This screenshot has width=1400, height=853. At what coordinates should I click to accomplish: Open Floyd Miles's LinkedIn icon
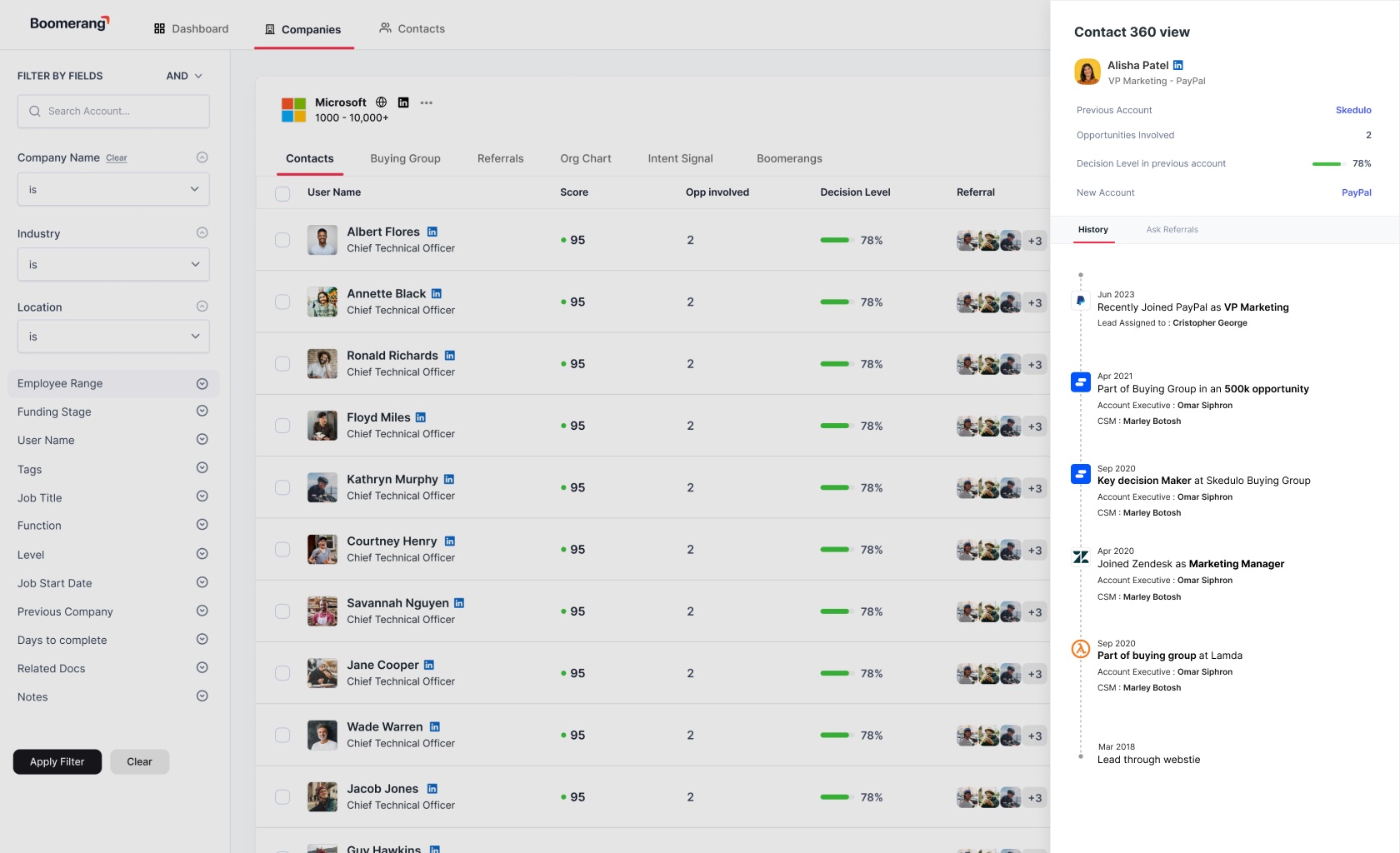pos(421,417)
